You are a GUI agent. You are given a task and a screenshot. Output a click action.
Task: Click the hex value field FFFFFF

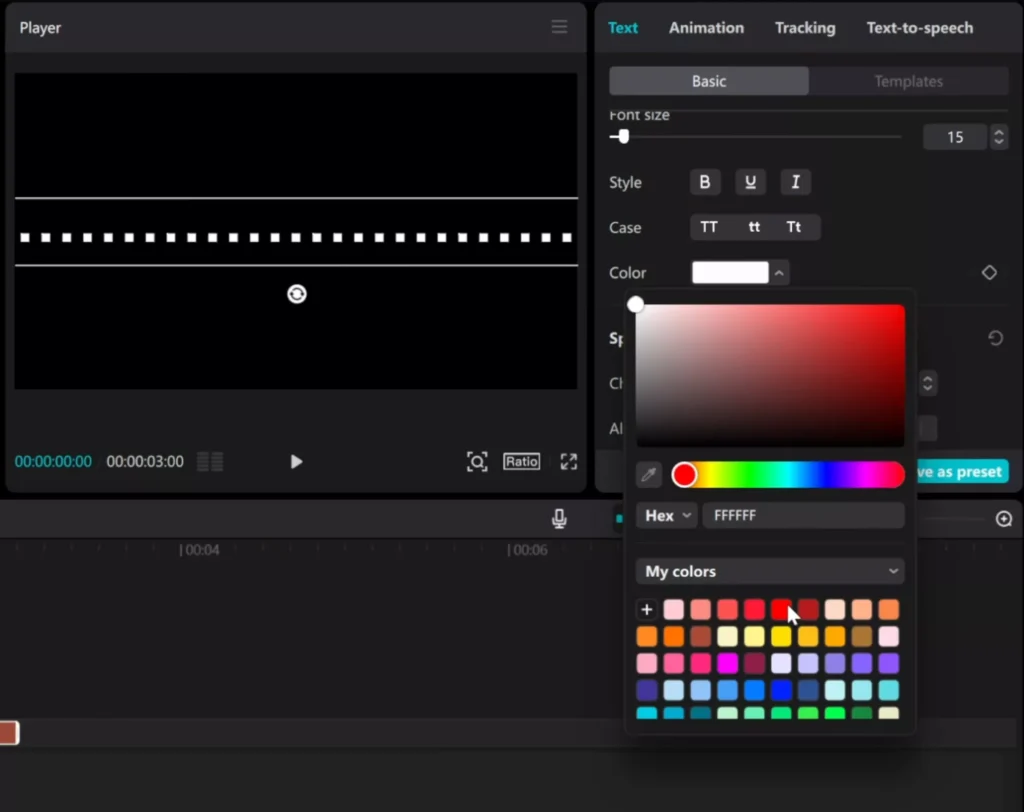pyautogui.click(x=803, y=515)
